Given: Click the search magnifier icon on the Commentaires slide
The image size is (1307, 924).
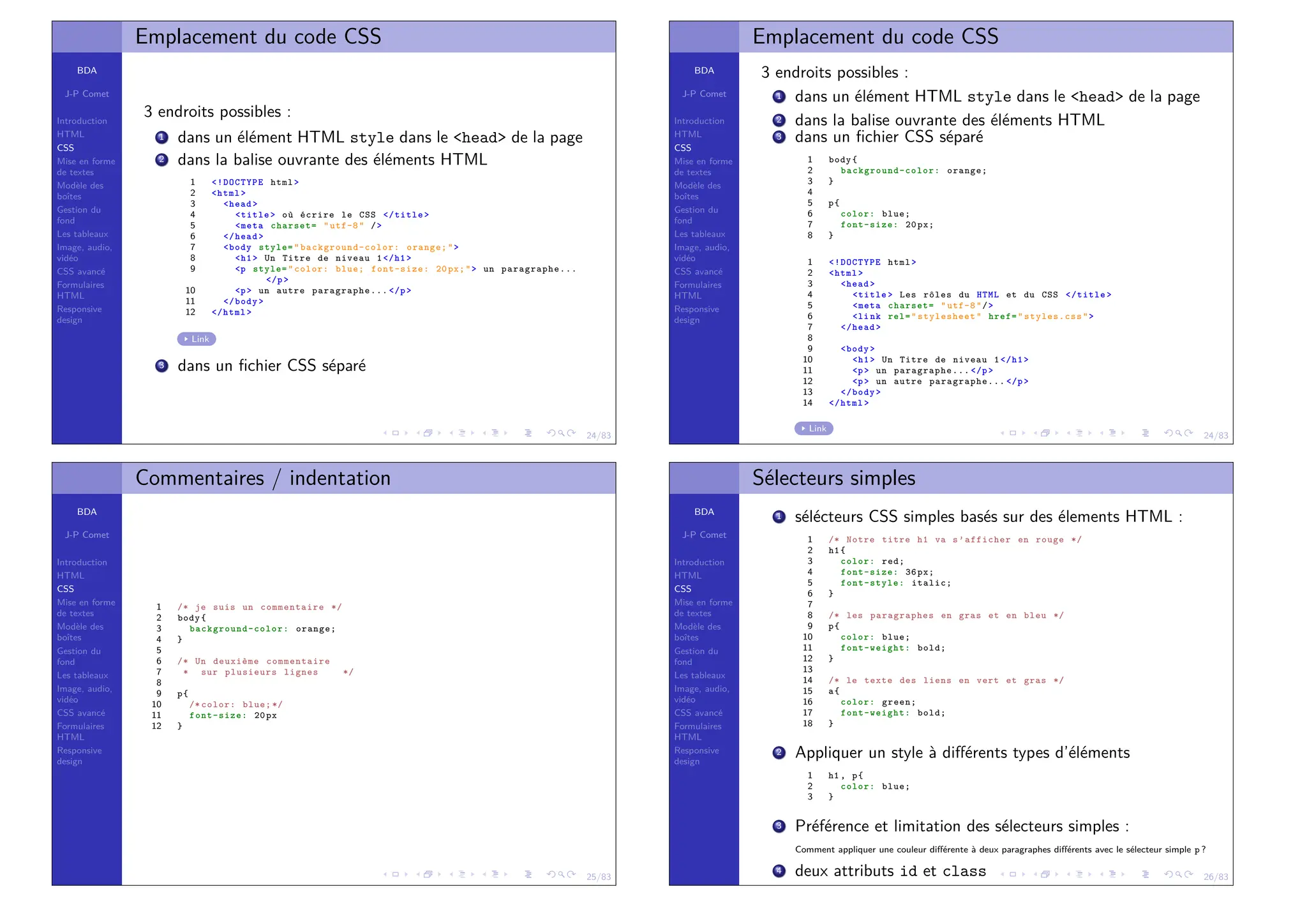Looking at the screenshot, I should [x=562, y=874].
